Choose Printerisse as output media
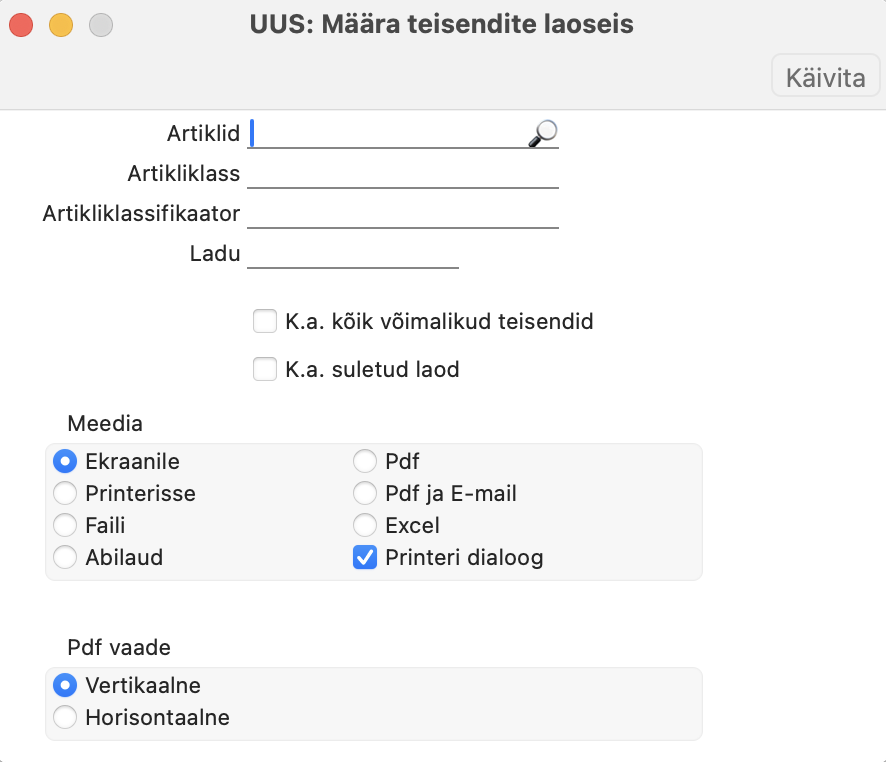886x762 pixels. click(65, 493)
